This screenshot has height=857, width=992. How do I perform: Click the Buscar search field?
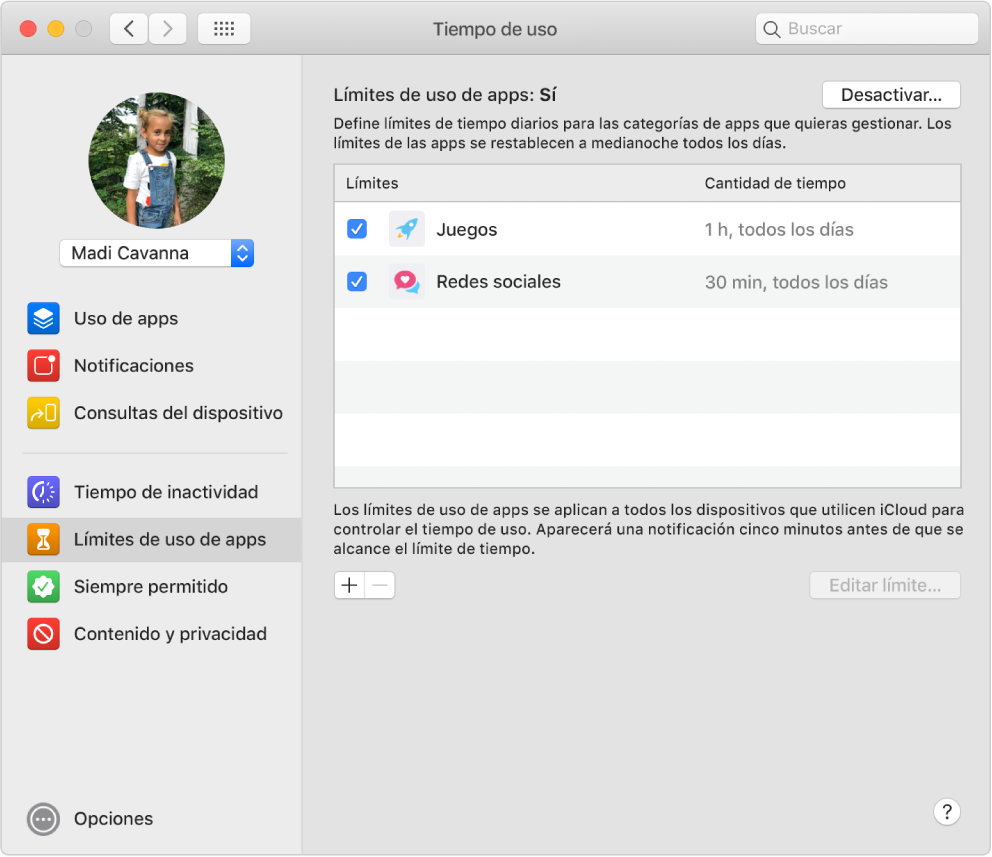pyautogui.click(x=867, y=29)
